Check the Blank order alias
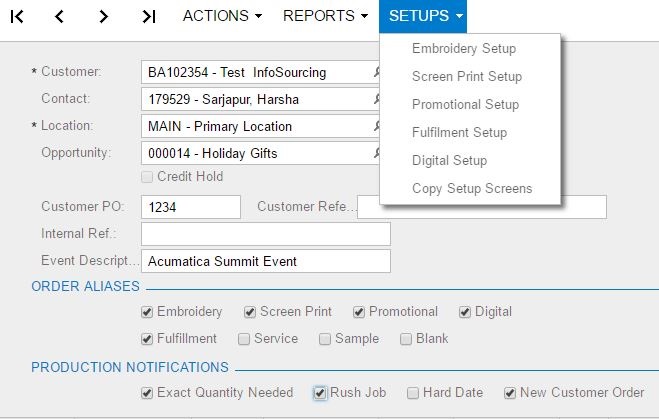Screen dimensions: 659x419 pos(406,339)
